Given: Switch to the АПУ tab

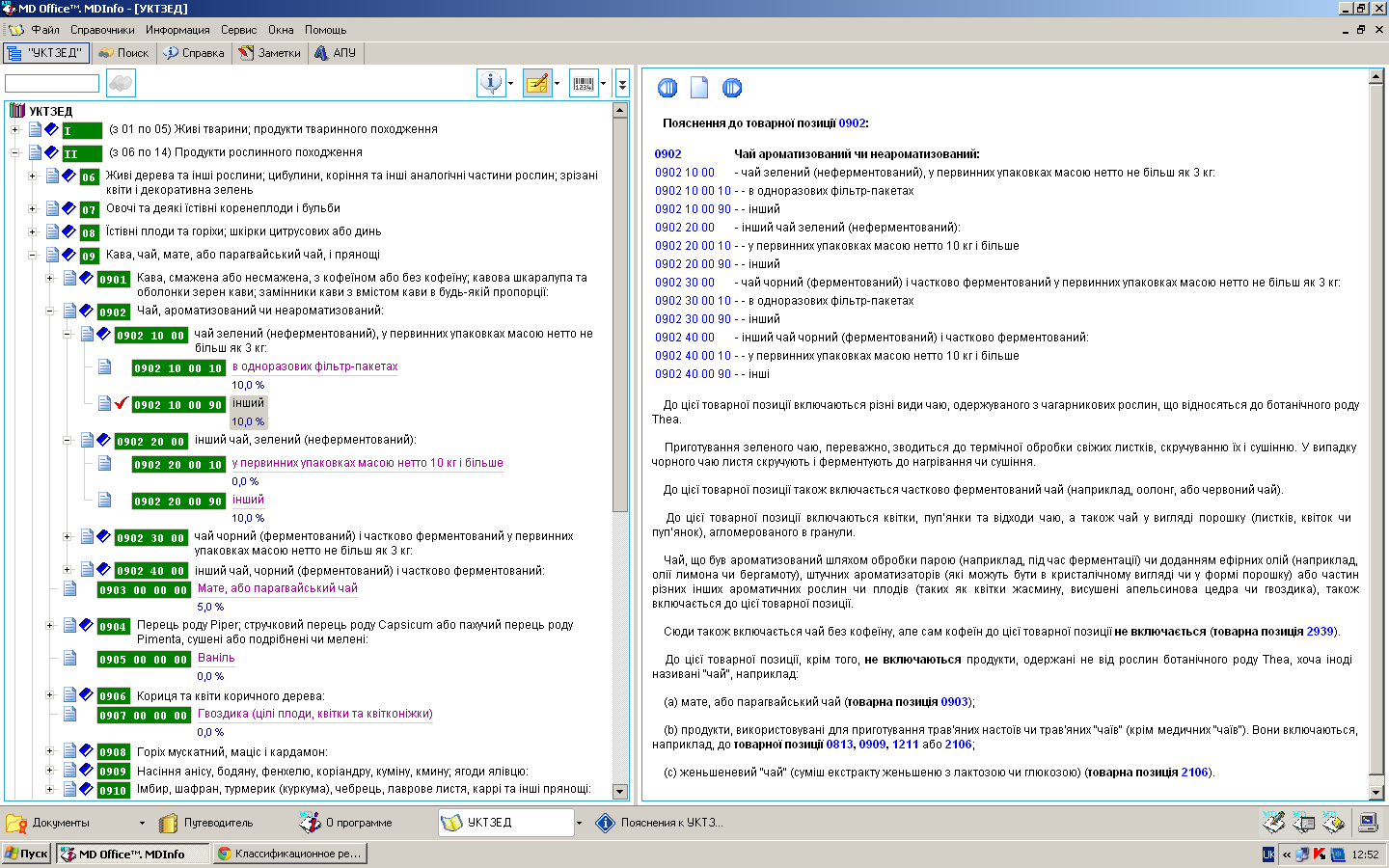Looking at the screenshot, I should click(x=335, y=53).
